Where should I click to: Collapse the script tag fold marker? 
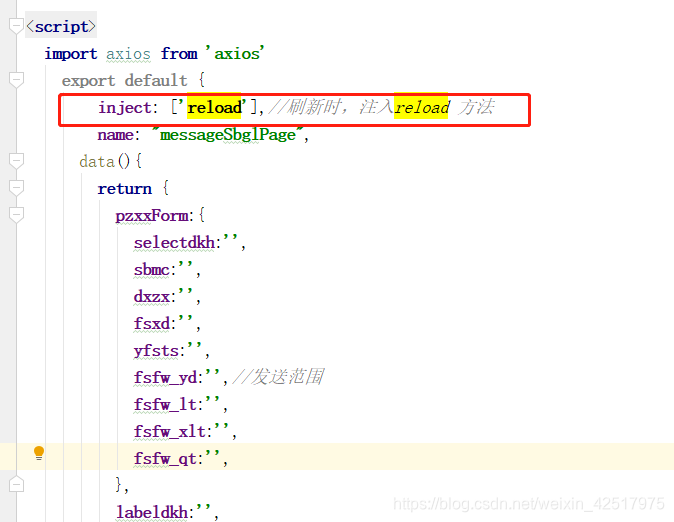16,26
